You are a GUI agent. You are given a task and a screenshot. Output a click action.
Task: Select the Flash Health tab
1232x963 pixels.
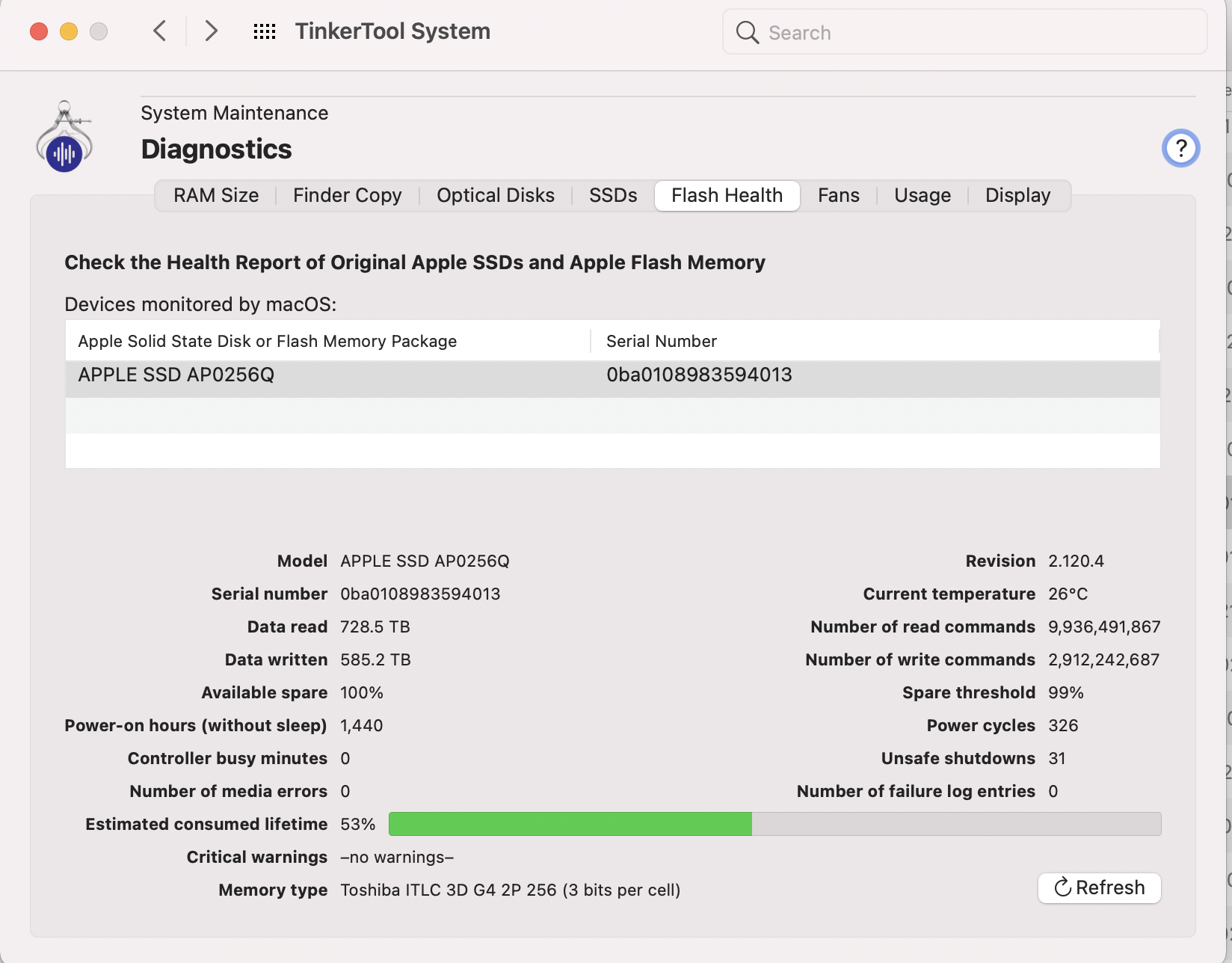coord(727,196)
